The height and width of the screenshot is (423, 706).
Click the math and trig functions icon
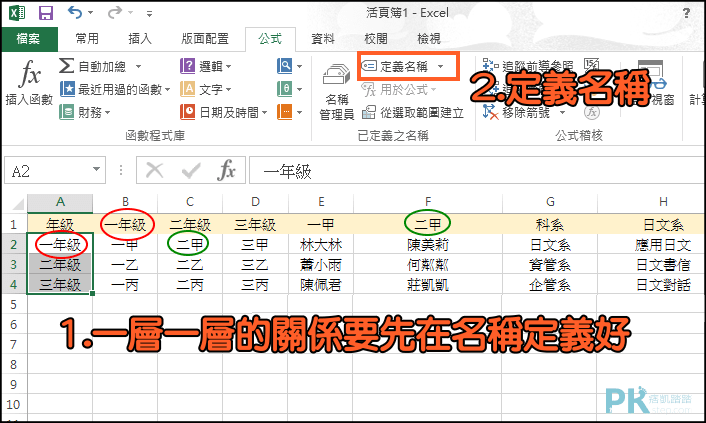tap(285, 89)
